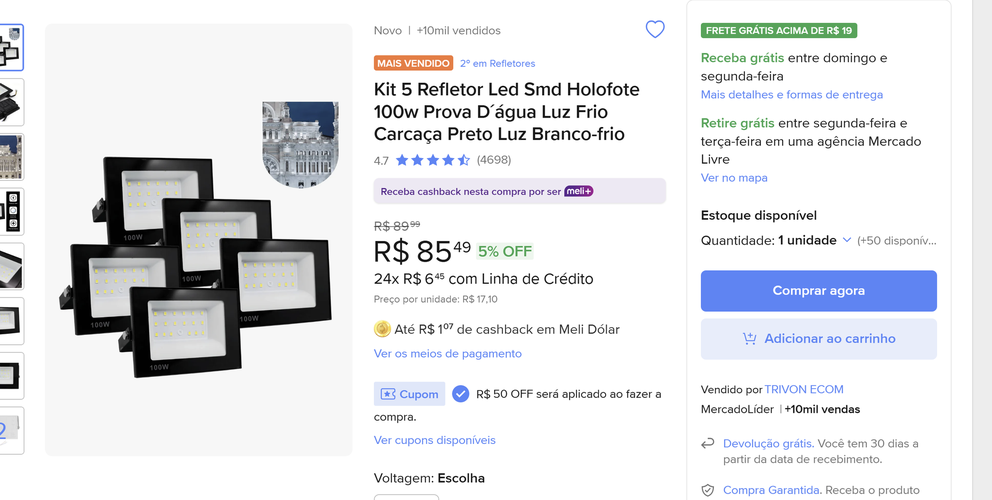Click Comprar agora button
This screenshot has height=500, width=992.
[819, 291]
